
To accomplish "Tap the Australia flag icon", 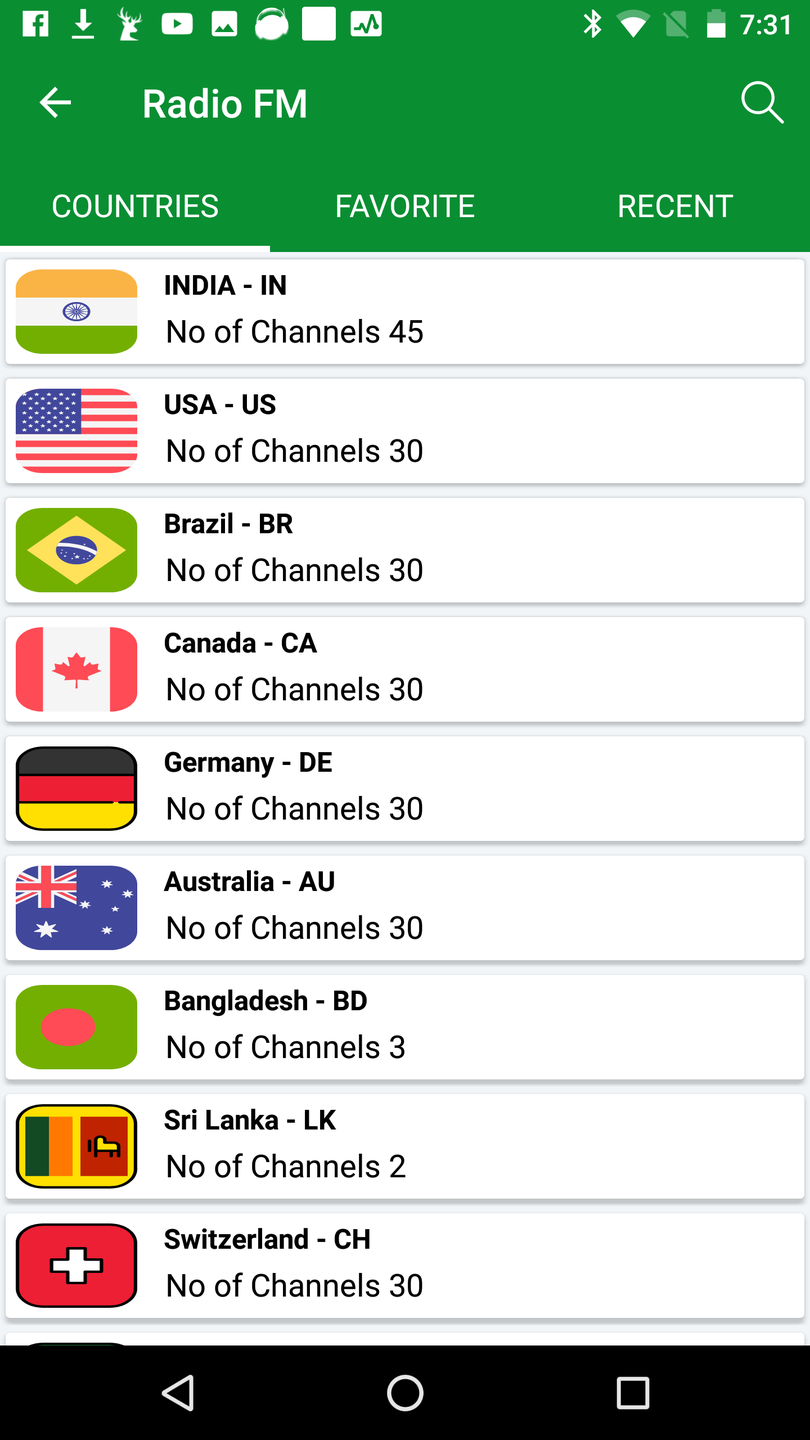I will [x=77, y=907].
